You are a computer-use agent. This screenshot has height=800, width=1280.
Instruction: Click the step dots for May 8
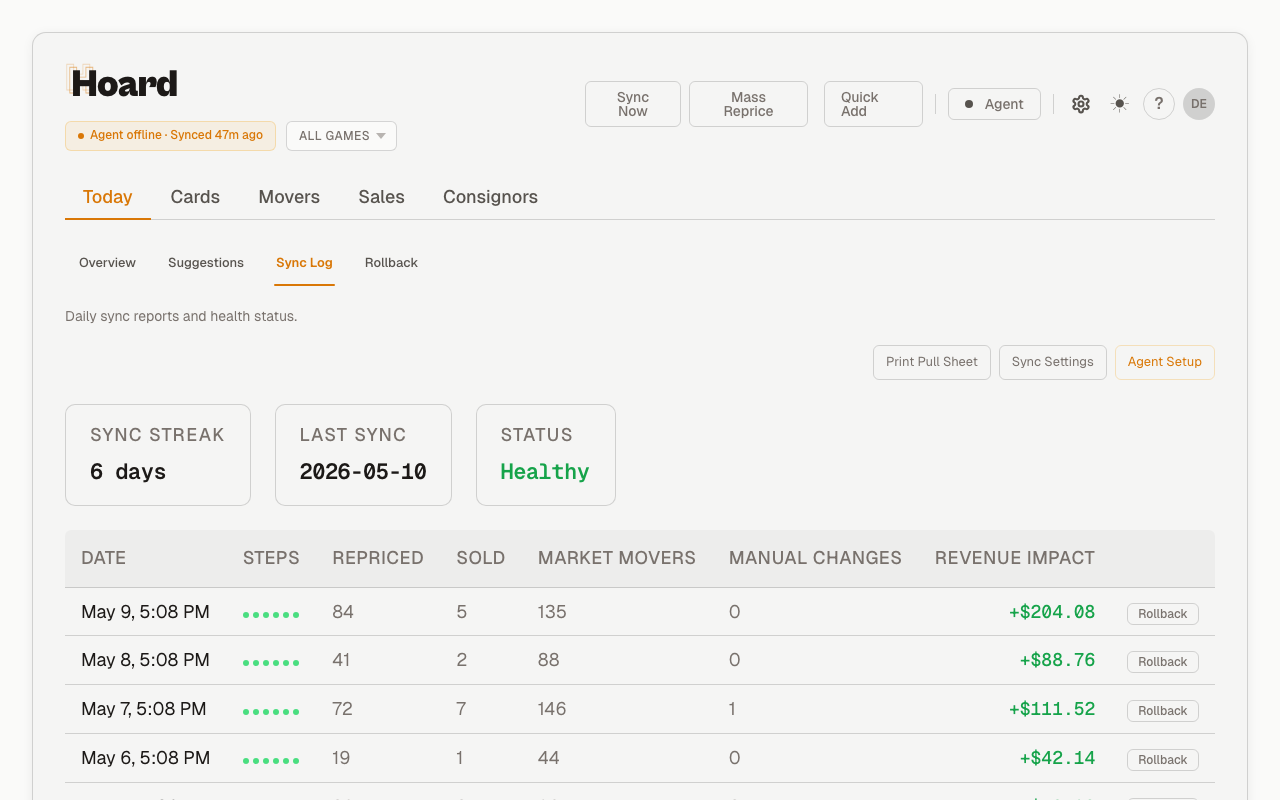(271, 662)
